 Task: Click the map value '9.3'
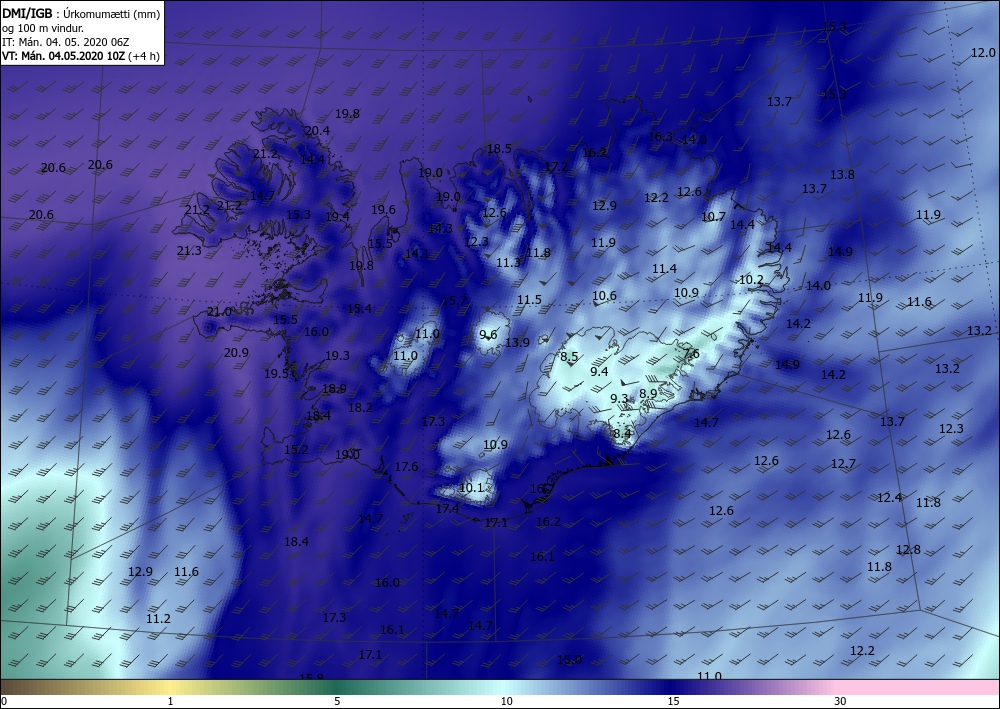pos(619,398)
